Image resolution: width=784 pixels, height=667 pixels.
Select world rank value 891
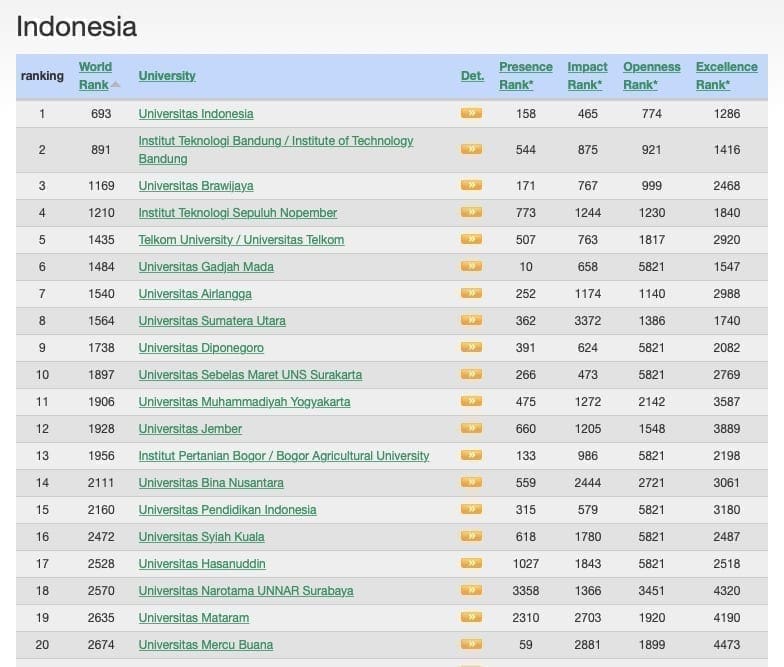coord(101,150)
